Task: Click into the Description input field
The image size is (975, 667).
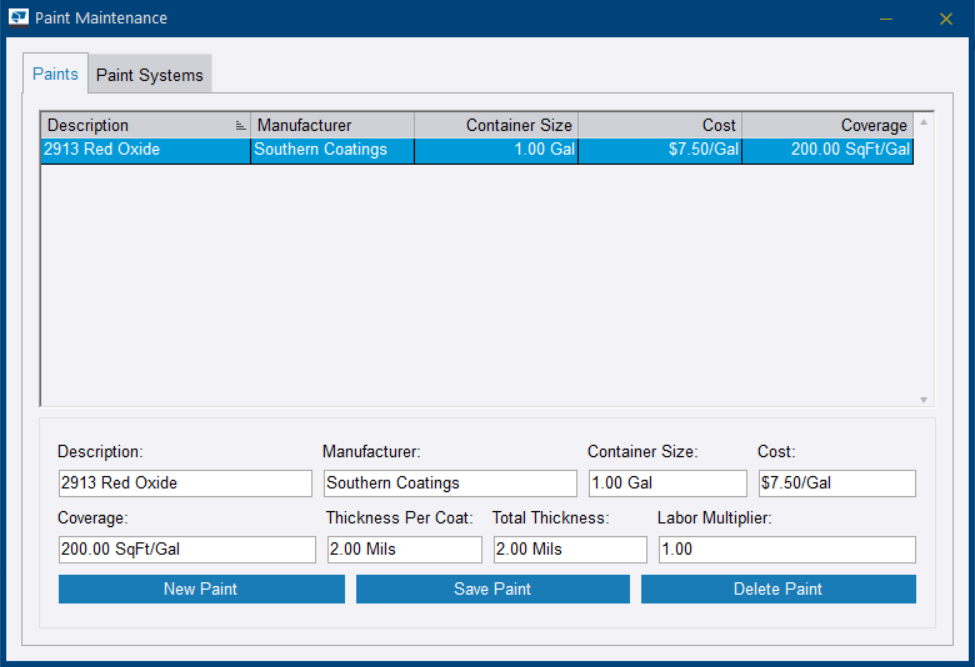Action: click(x=185, y=483)
